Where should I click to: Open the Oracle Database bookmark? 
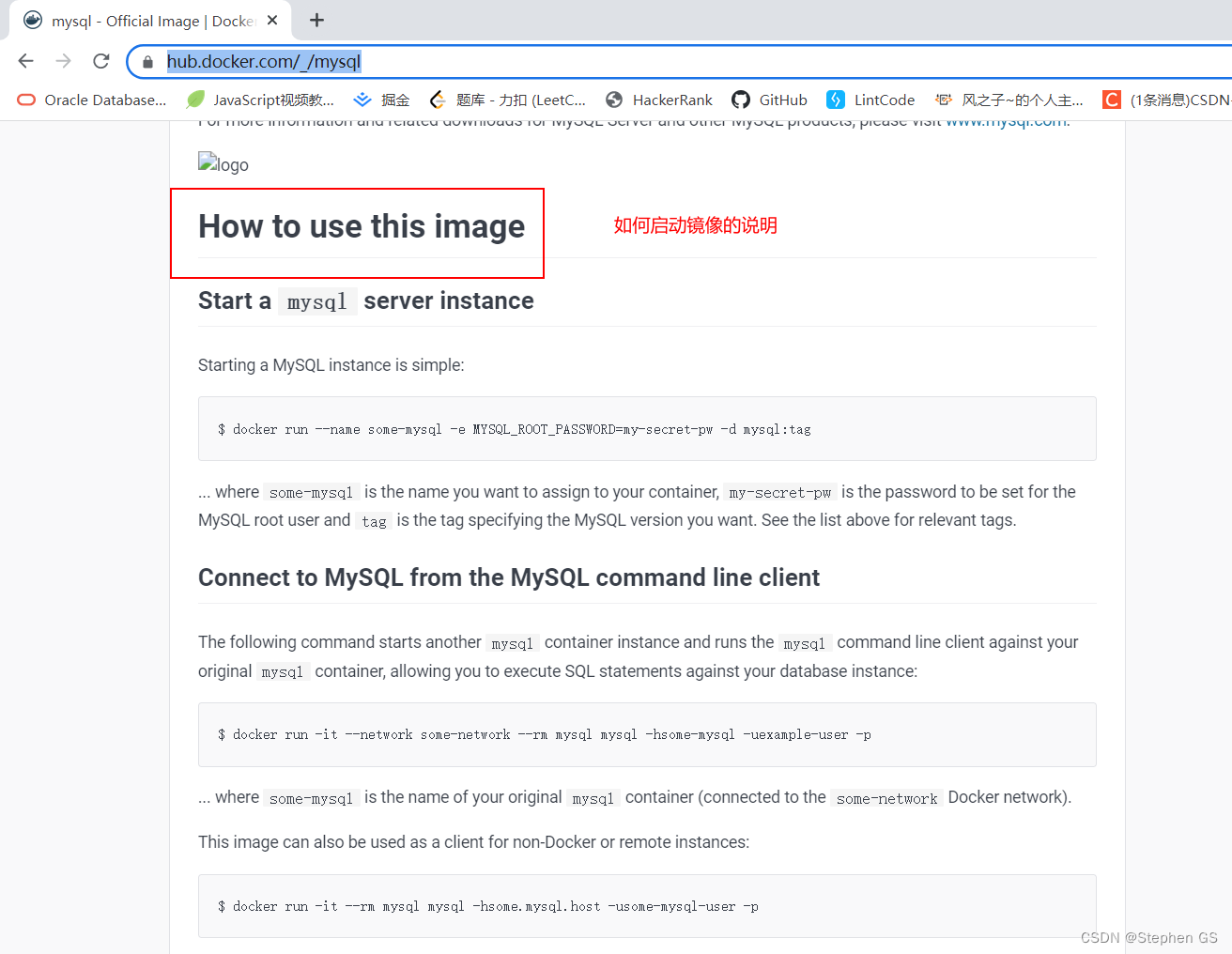92,100
